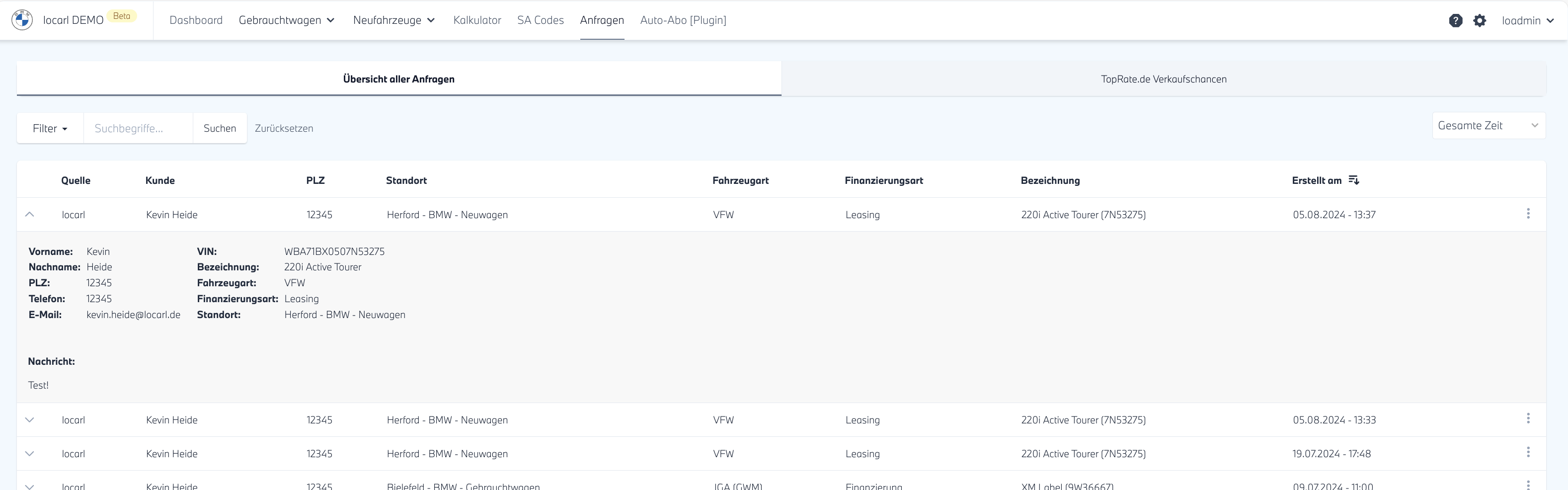
Task: Go to the Dashboard menu item
Action: 196,20
